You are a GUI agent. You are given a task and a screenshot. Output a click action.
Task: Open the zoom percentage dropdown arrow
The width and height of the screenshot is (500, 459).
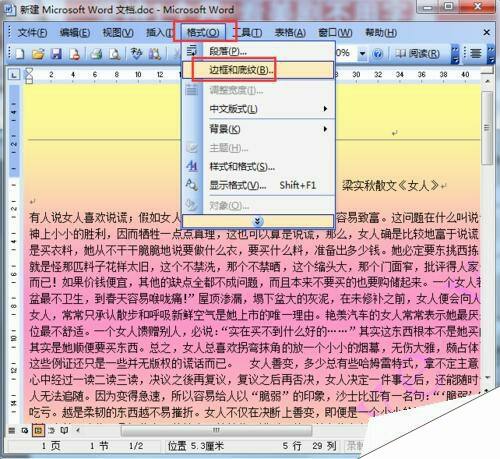362,53
